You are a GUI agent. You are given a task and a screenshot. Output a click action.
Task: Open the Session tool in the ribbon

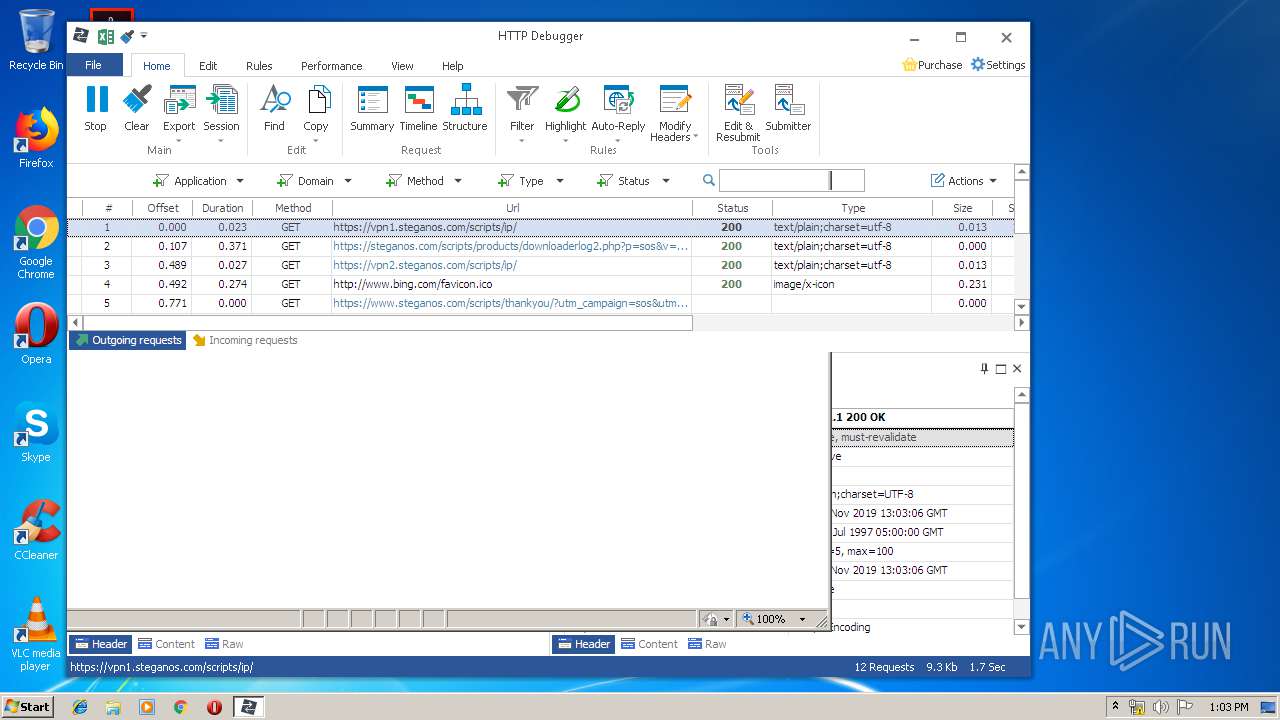[221, 112]
